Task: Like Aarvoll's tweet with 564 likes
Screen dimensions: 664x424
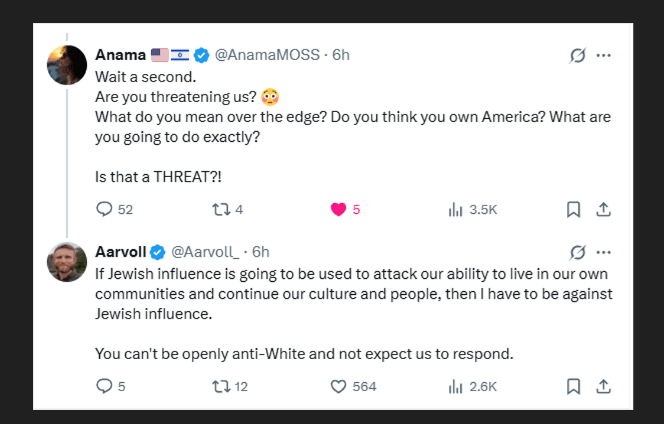Action: click(x=338, y=386)
